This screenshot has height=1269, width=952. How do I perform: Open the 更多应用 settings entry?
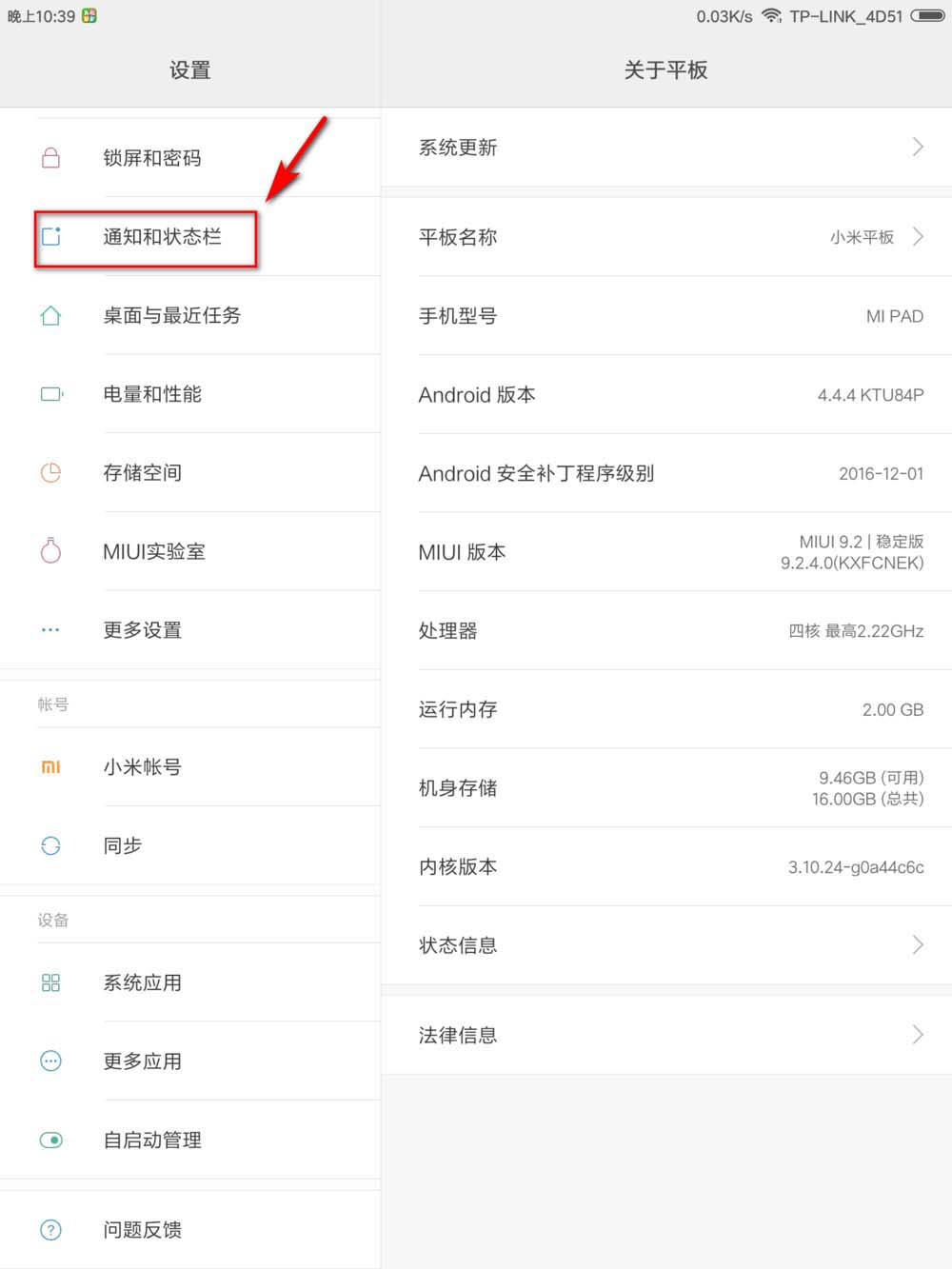point(143,1061)
